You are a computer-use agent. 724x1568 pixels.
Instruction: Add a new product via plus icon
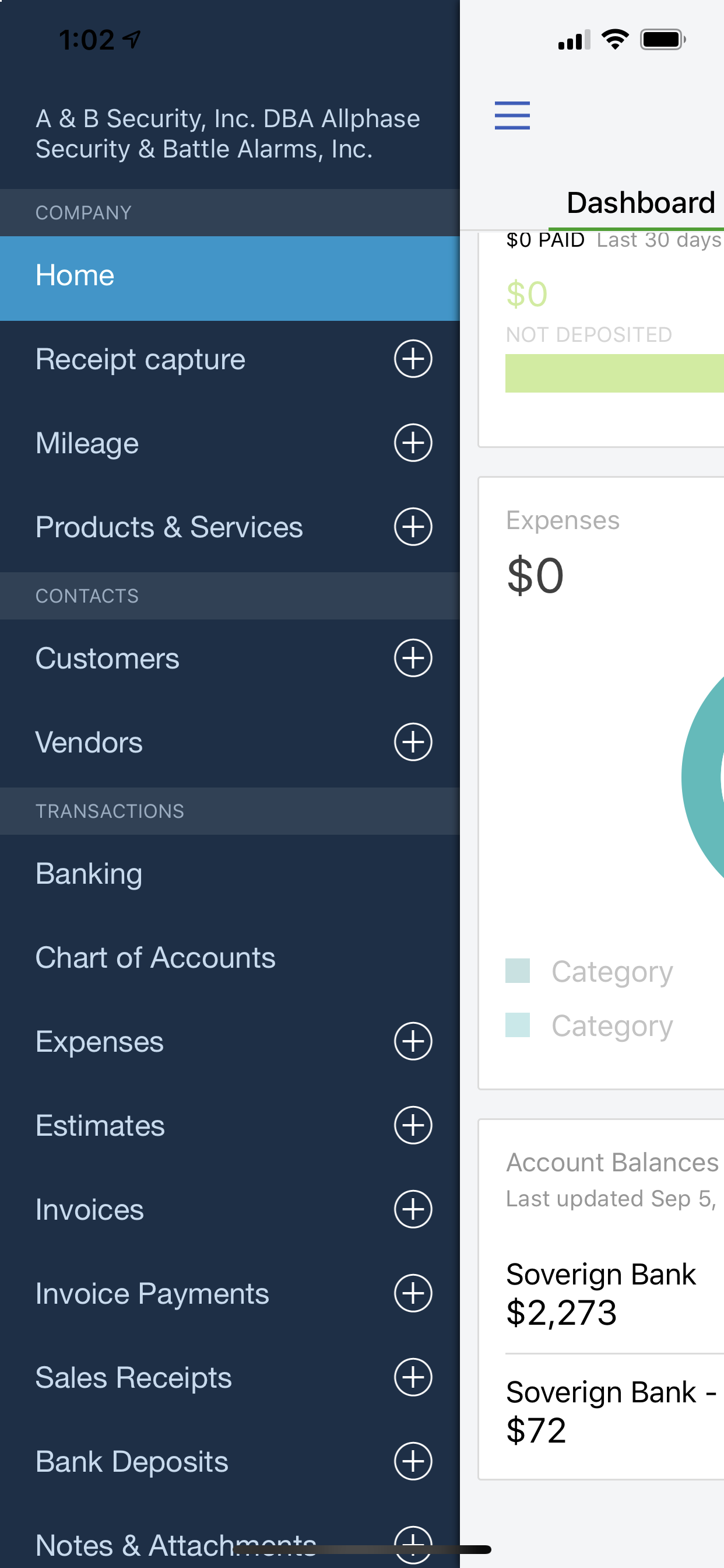click(x=413, y=527)
